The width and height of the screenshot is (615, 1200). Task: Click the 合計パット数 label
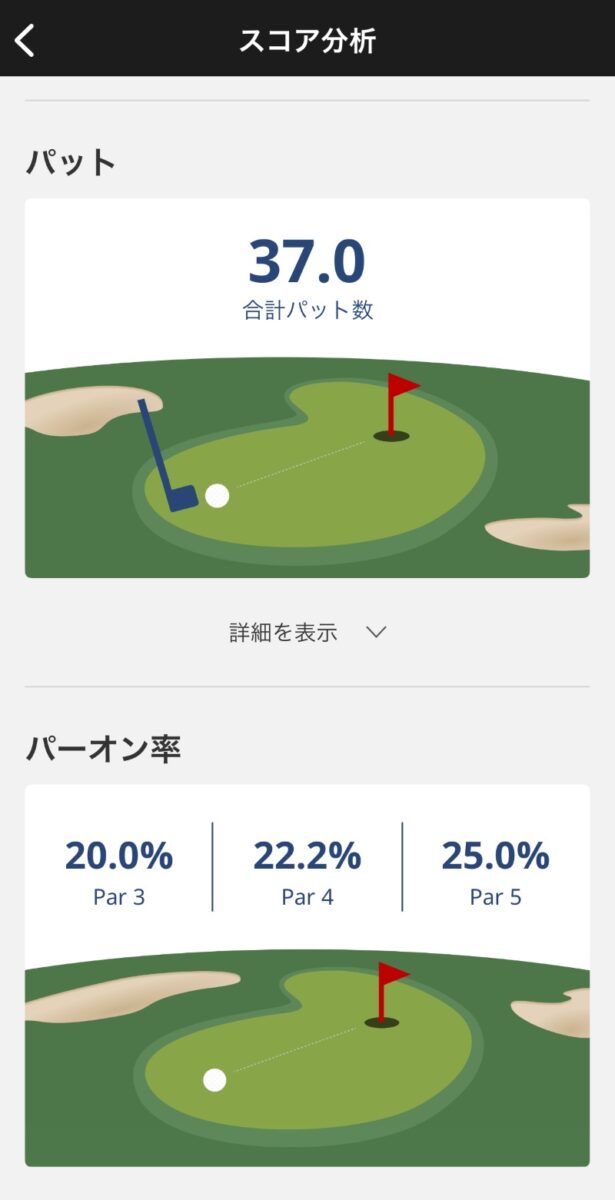click(307, 310)
